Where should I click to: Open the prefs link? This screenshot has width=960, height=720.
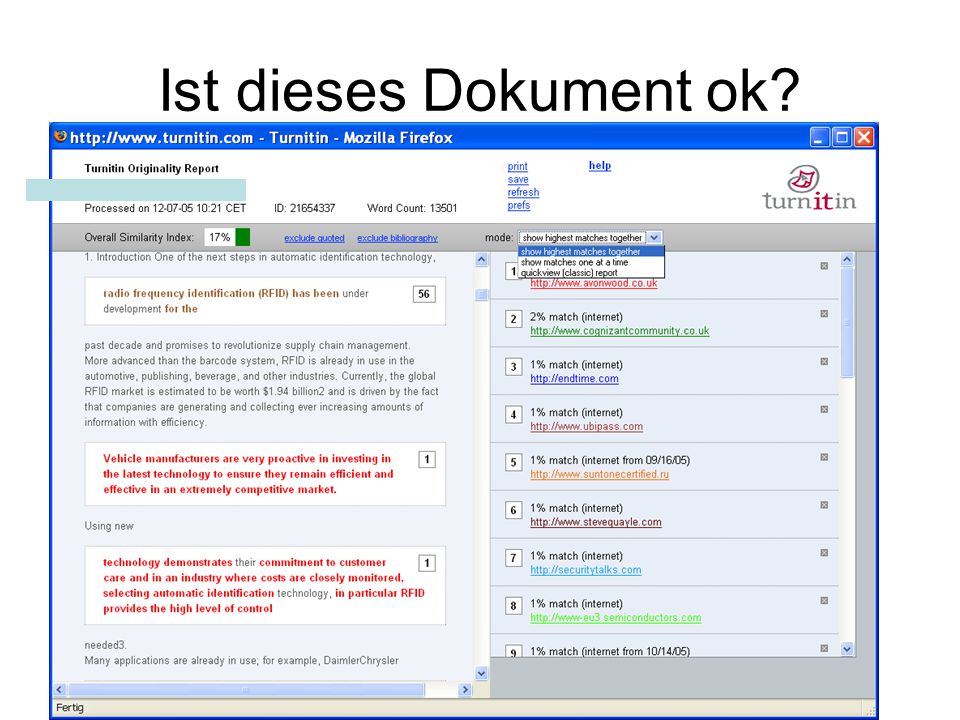click(519, 205)
